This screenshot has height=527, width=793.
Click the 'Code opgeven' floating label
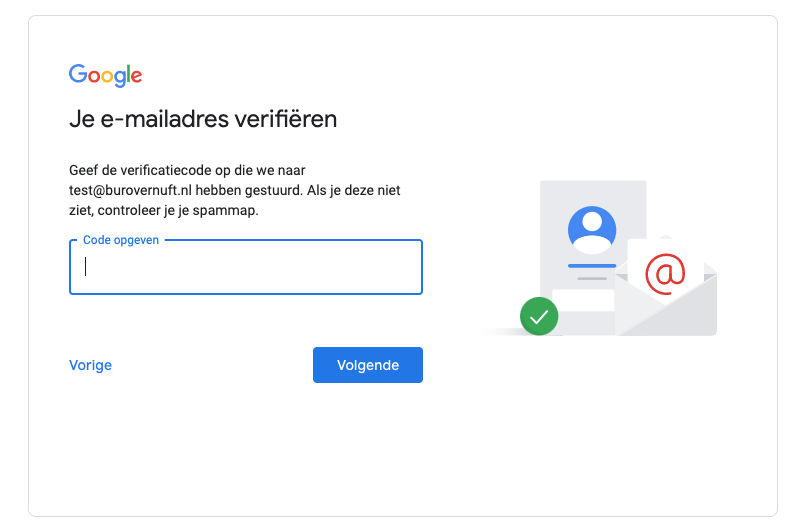(x=121, y=240)
